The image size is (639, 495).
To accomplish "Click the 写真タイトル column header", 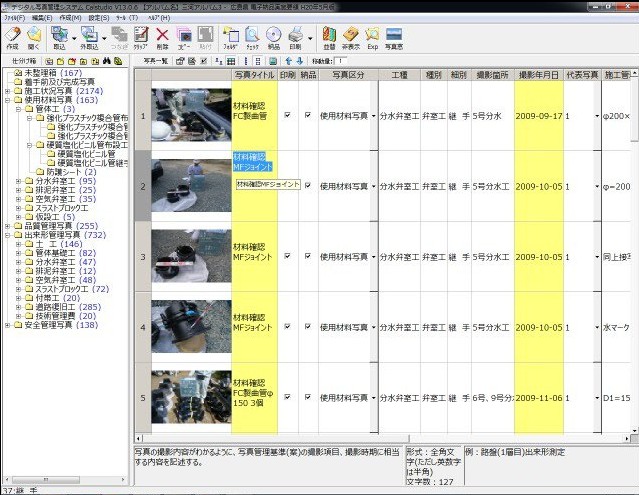I will (x=254, y=75).
